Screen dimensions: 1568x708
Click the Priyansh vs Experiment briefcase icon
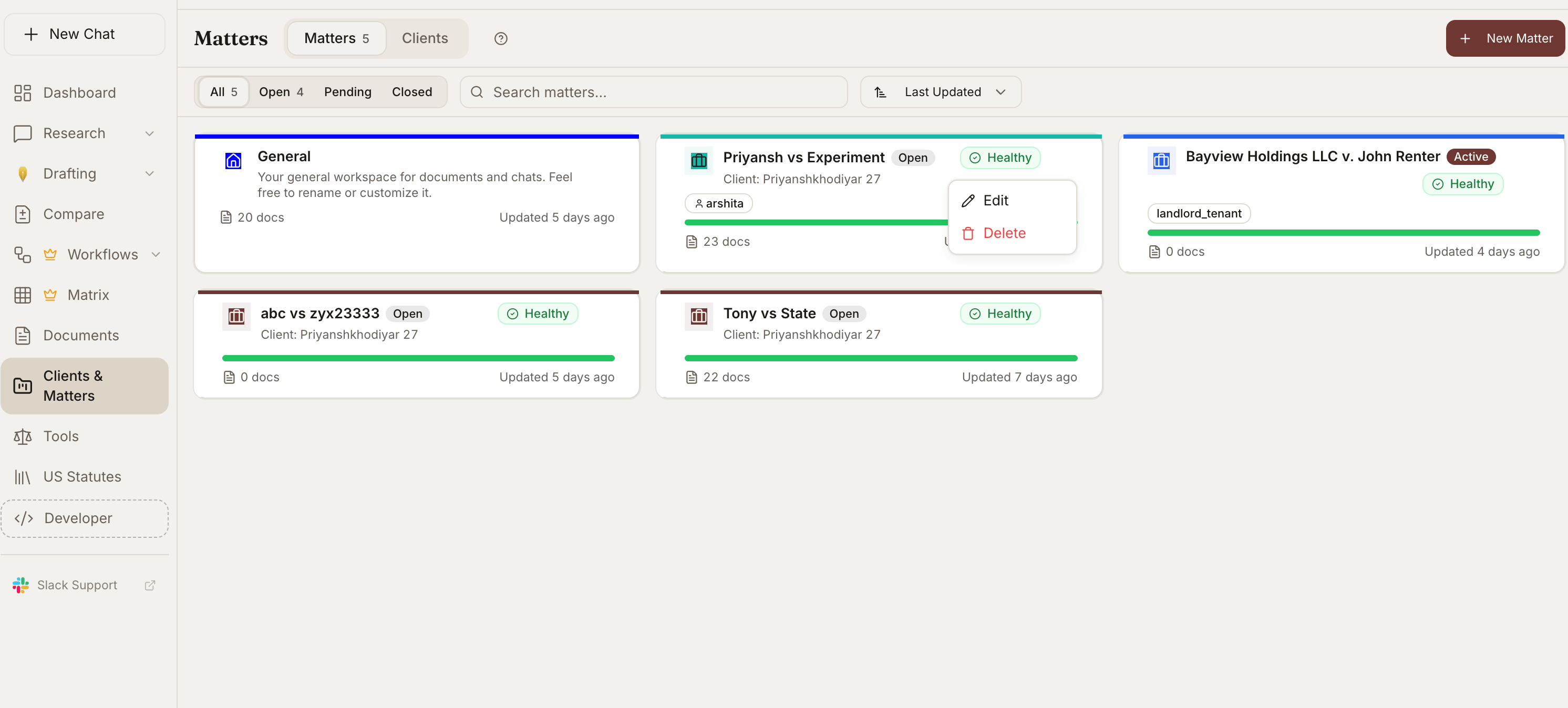[x=699, y=161]
